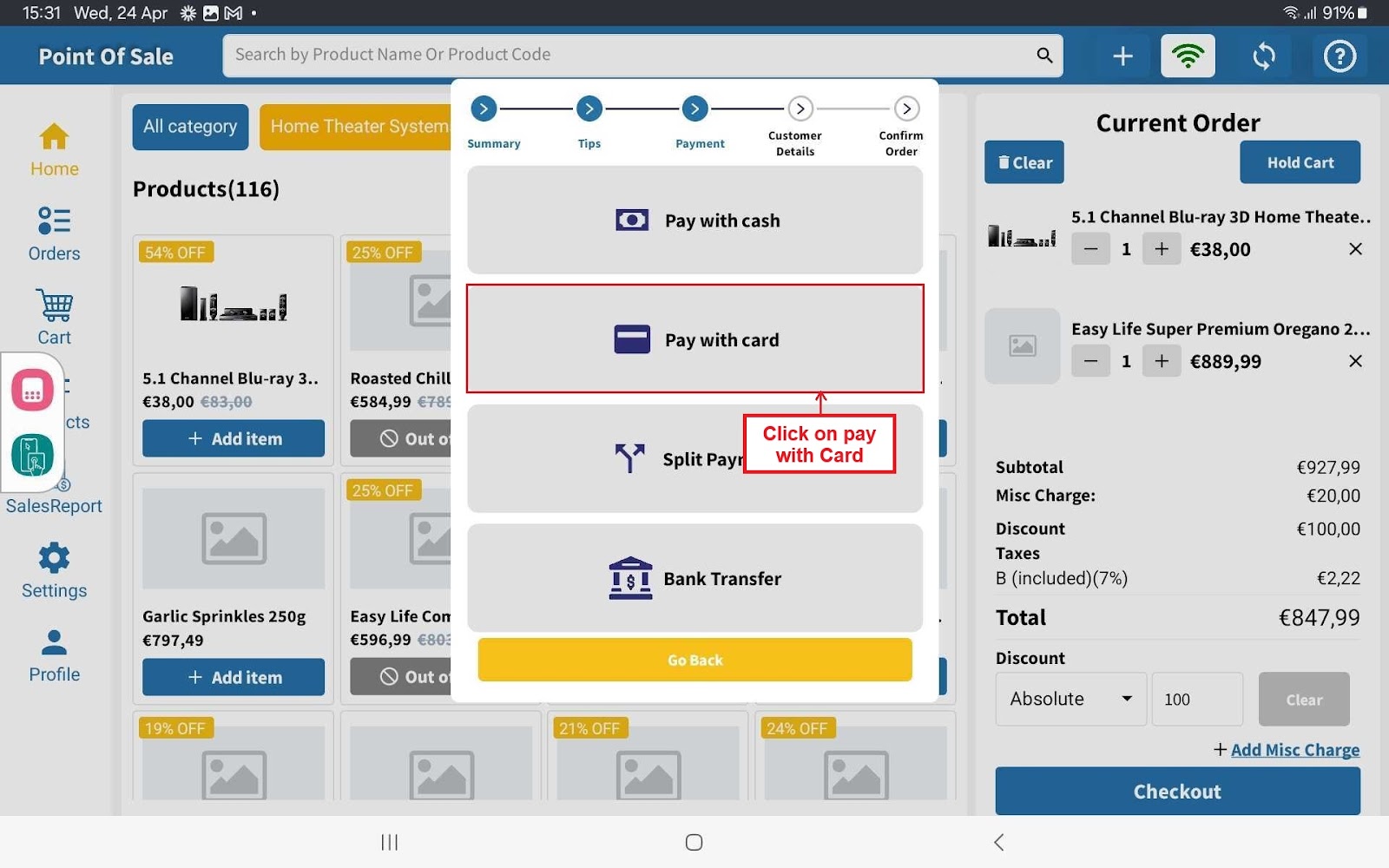This screenshot has width=1389, height=868.
Task: Click the Add Misc Charge link
Action: tap(1294, 750)
